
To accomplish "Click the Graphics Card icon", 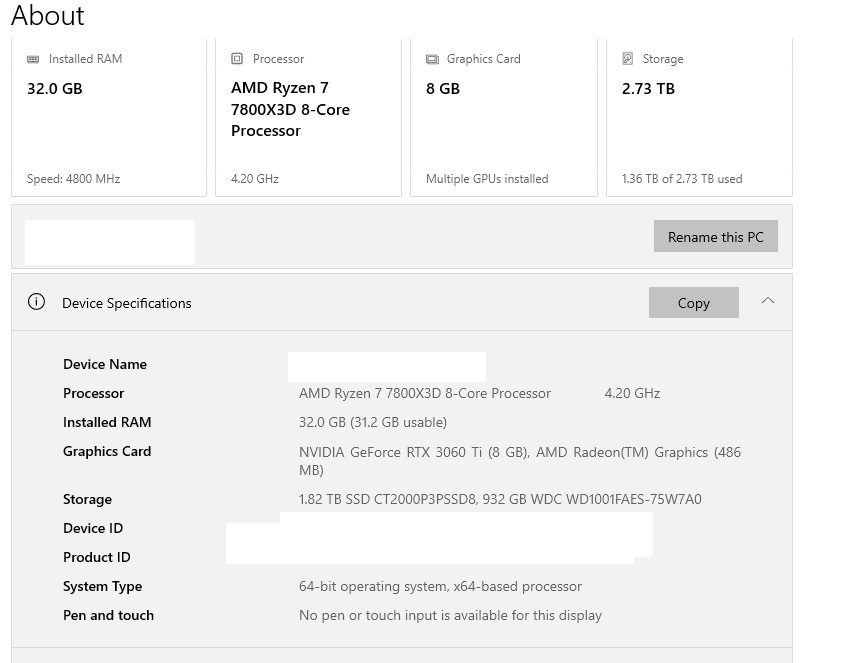I will click(432, 59).
